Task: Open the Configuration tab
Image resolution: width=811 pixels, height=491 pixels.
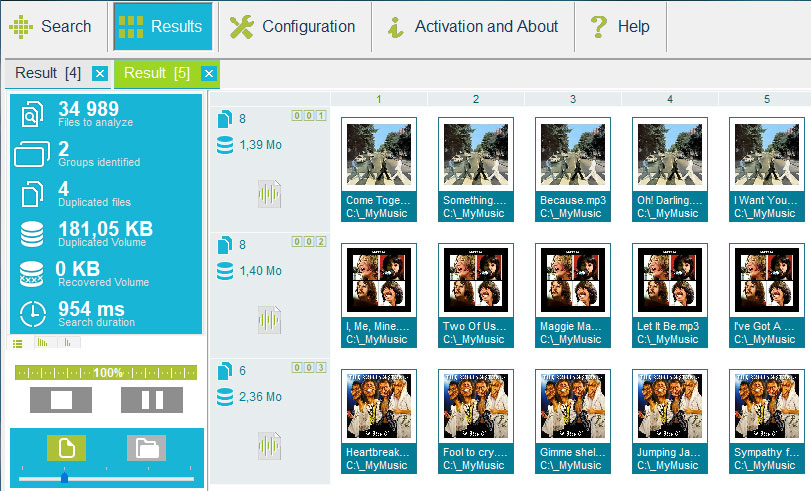Action: (x=293, y=26)
